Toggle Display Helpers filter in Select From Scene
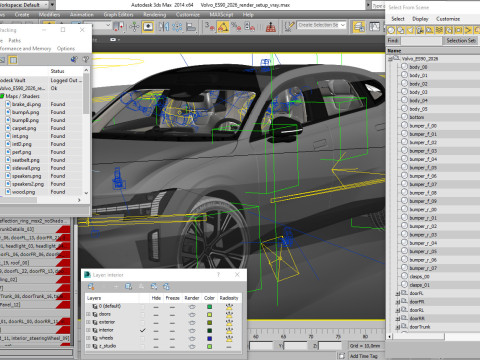The height and width of the screenshot is (360, 480). (x=430, y=30)
